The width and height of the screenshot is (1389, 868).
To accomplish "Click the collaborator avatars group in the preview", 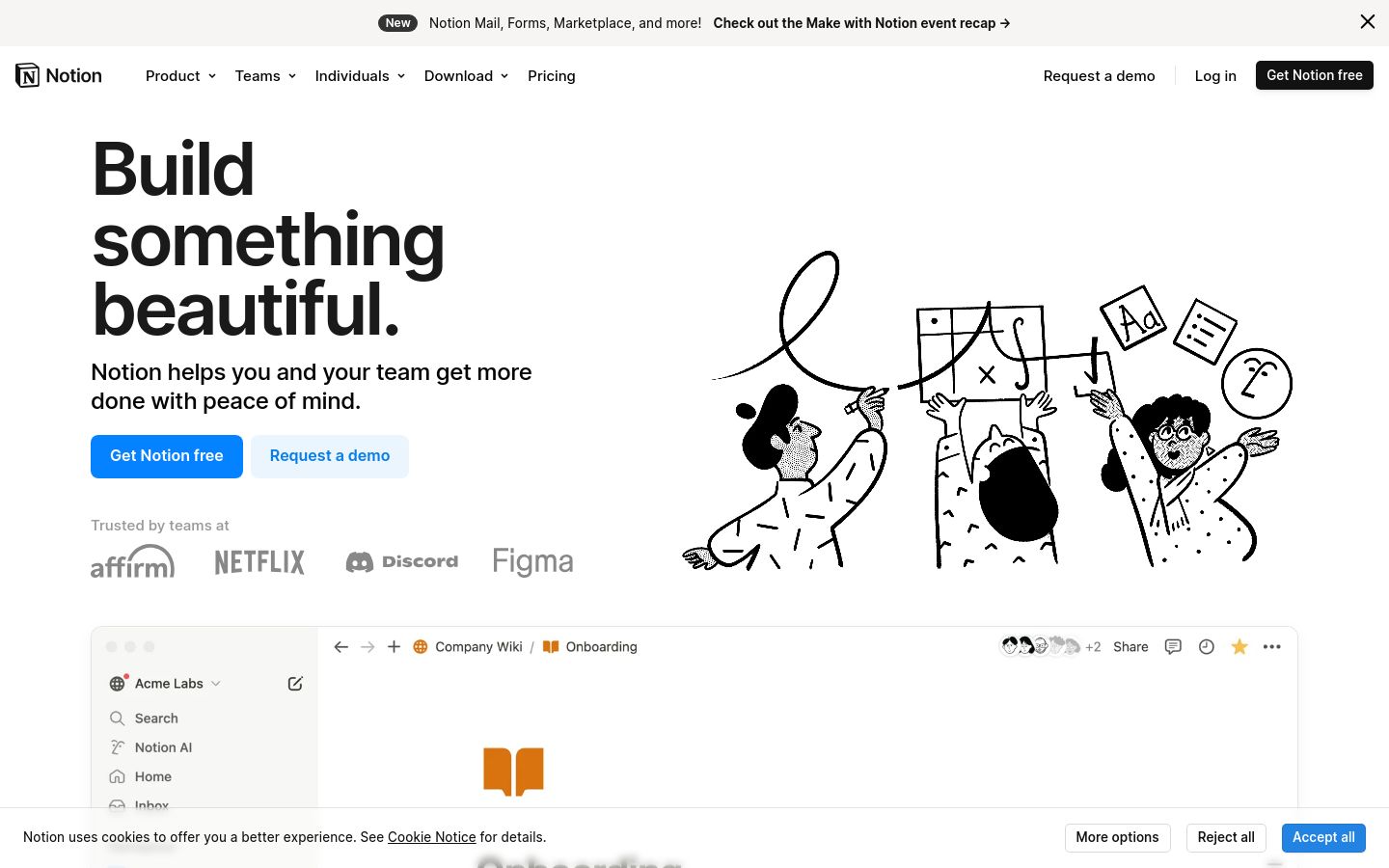I will [1040, 646].
